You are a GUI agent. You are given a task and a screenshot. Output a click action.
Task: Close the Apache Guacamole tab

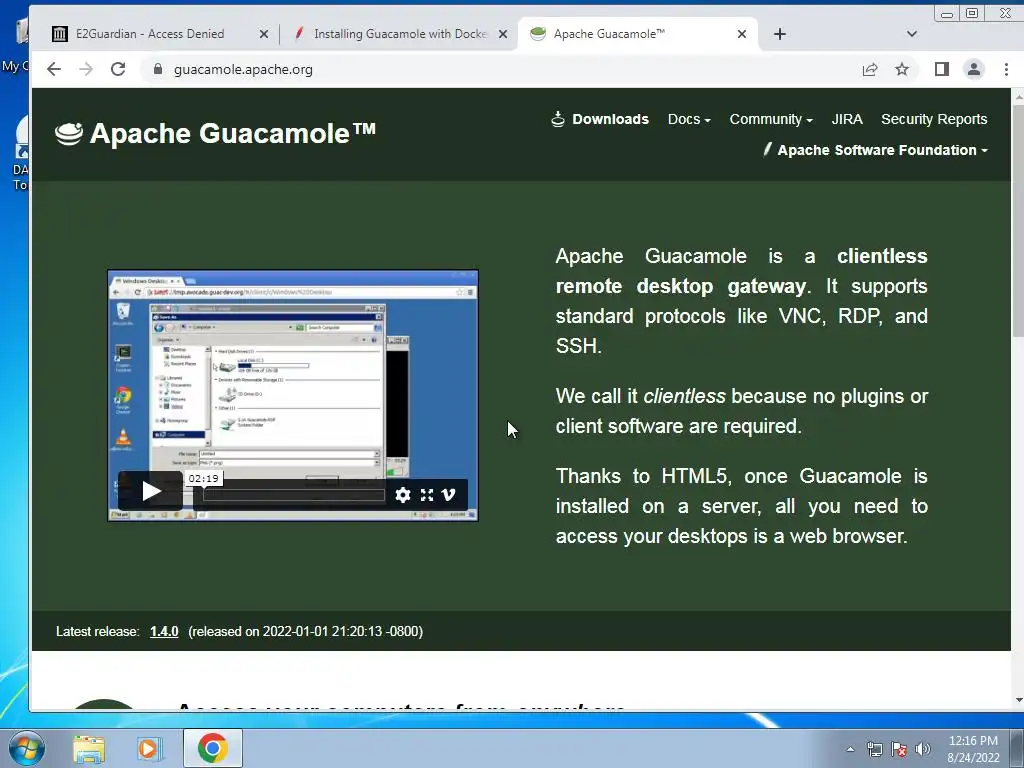click(742, 34)
